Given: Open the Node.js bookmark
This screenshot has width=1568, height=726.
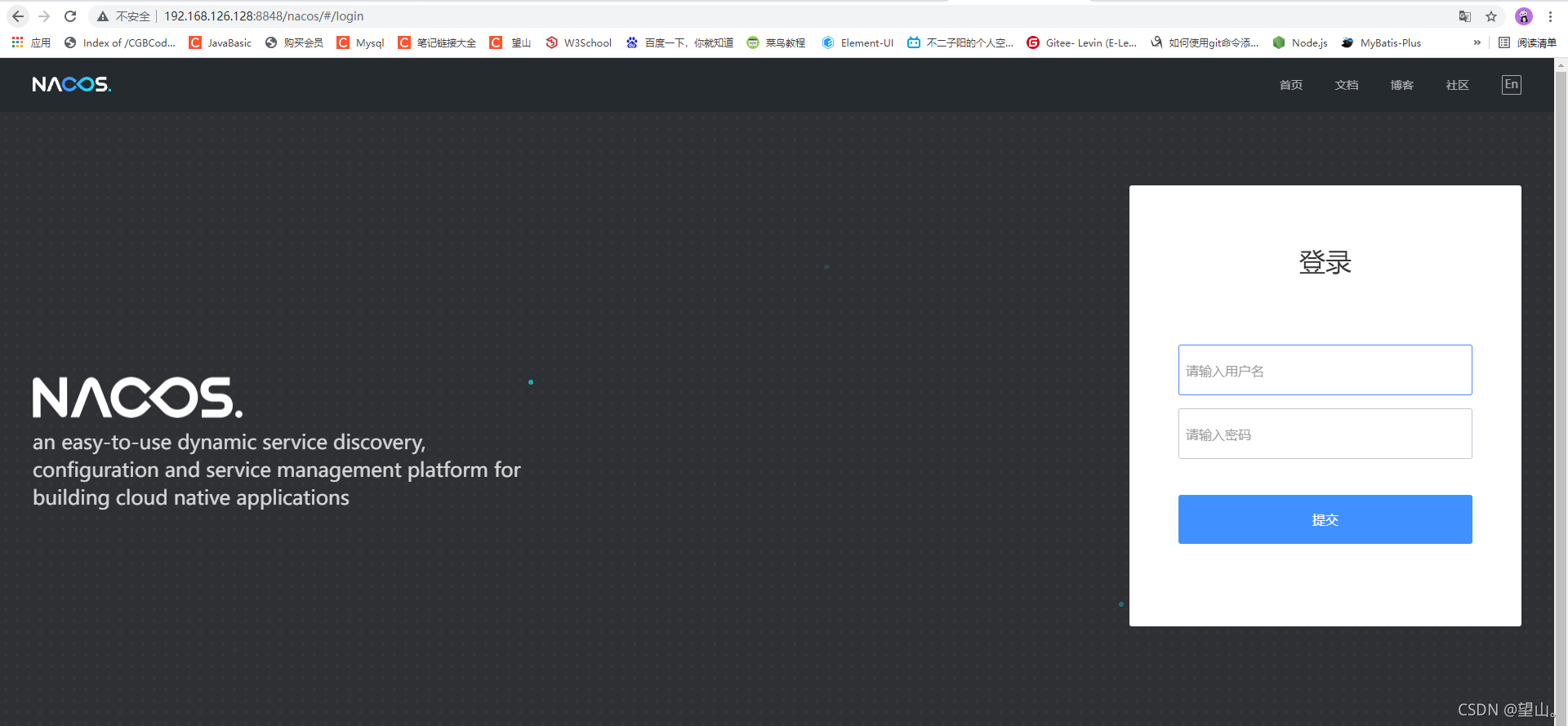Looking at the screenshot, I should (x=1300, y=42).
